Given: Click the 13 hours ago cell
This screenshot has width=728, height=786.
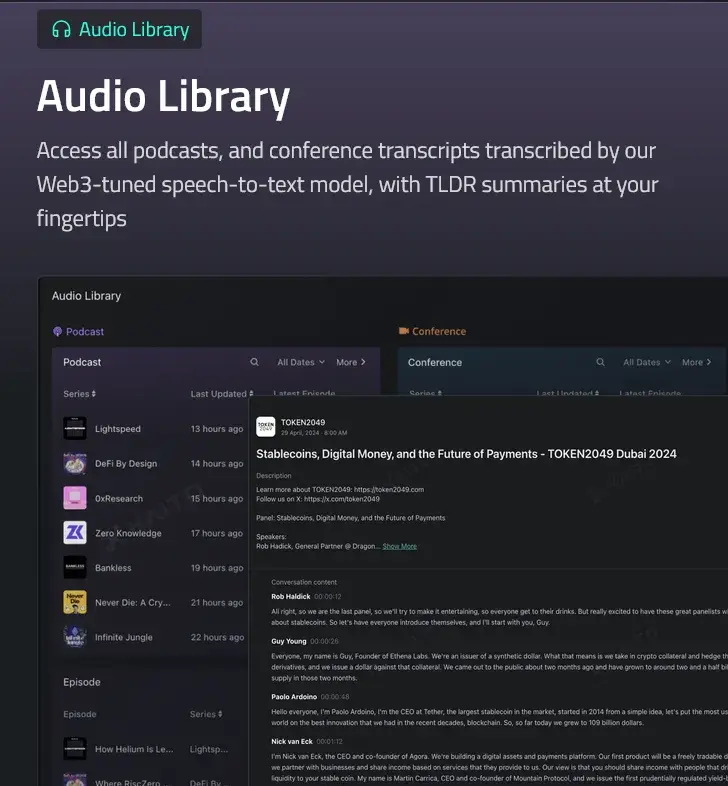Looking at the screenshot, I should (217, 429).
